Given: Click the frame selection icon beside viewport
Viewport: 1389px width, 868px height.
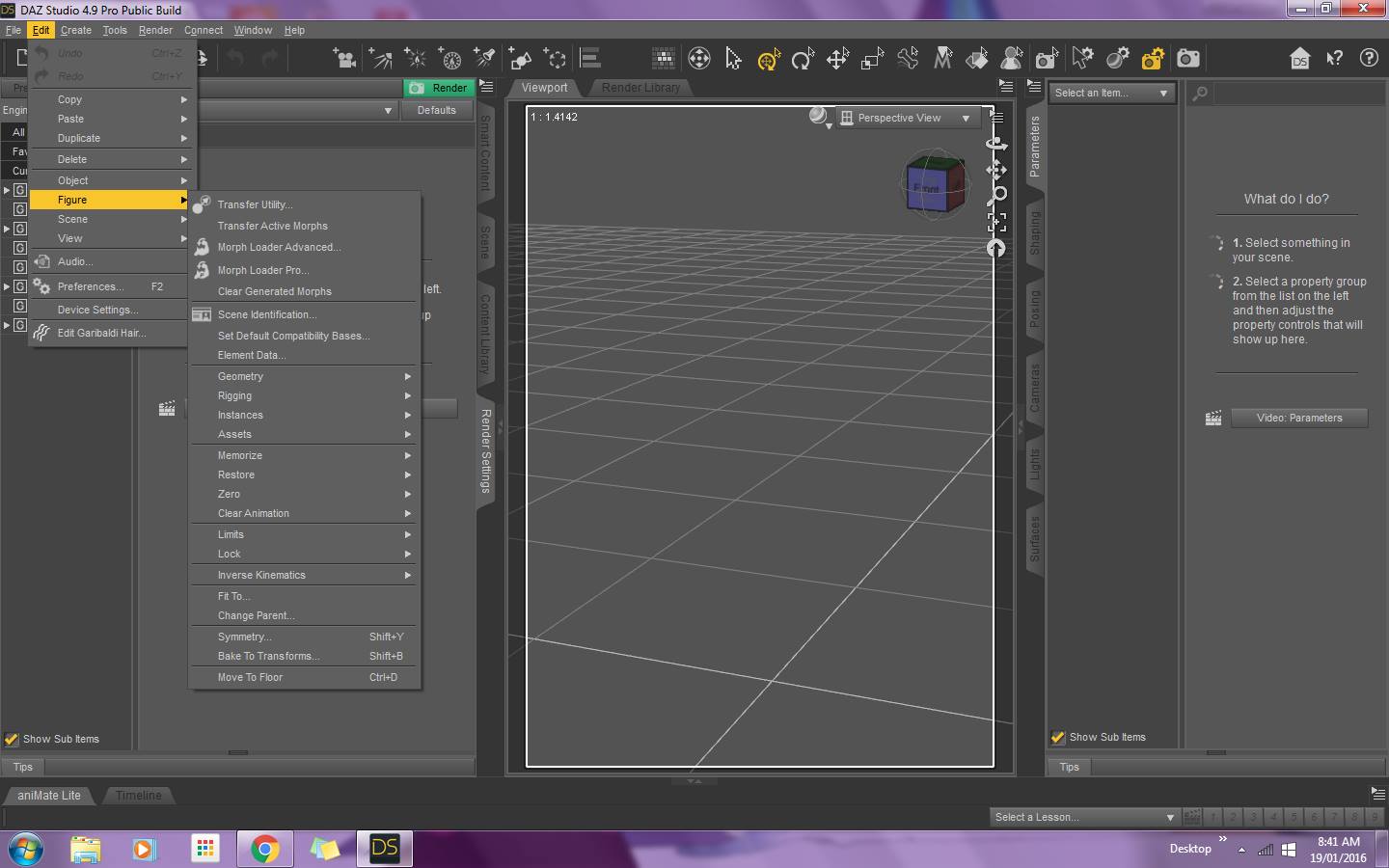Looking at the screenshot, I should pyautogui.click(x=996, y=222).
